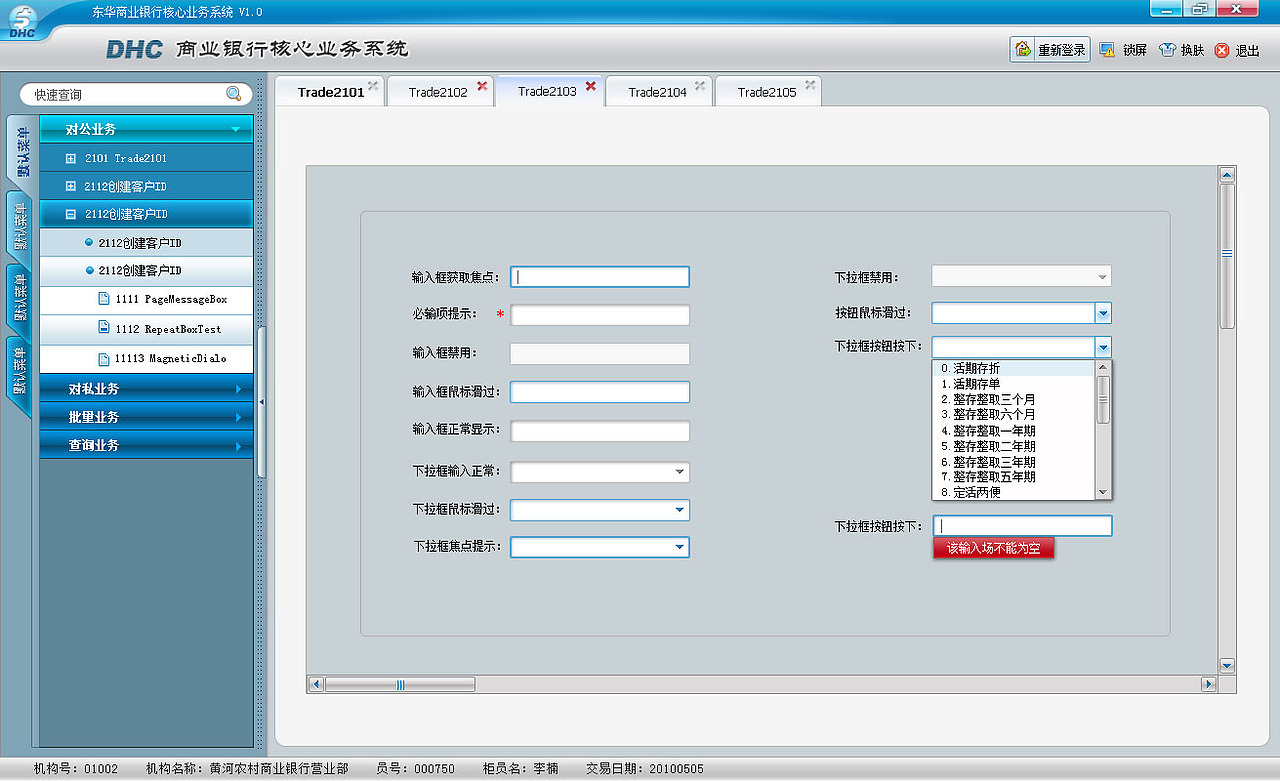Click the dropdown list scroll down arrow
1280x781 pixels.
(1103, 492)
